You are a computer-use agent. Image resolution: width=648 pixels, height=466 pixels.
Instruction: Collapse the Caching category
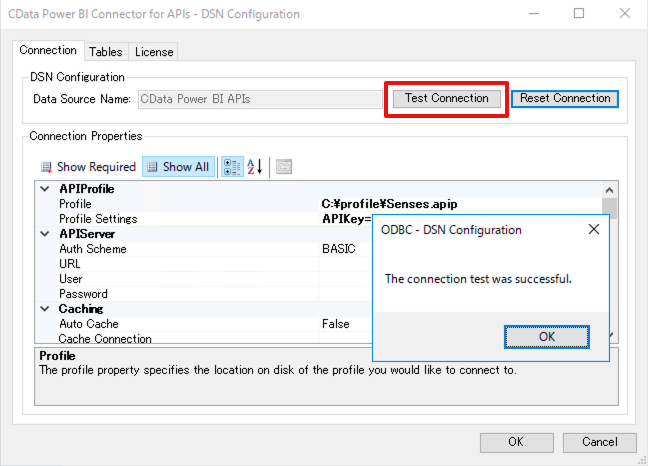(x=44, y=309)
